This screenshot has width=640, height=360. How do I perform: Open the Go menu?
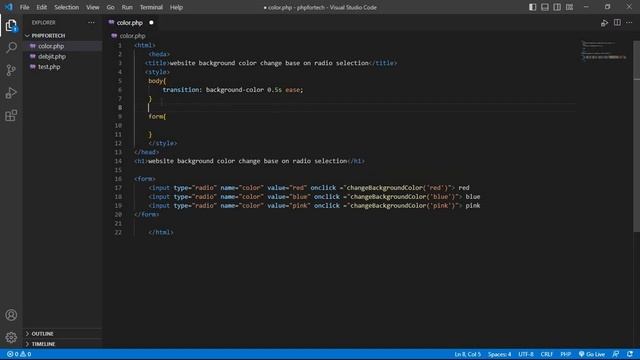[x=111, y=7]
